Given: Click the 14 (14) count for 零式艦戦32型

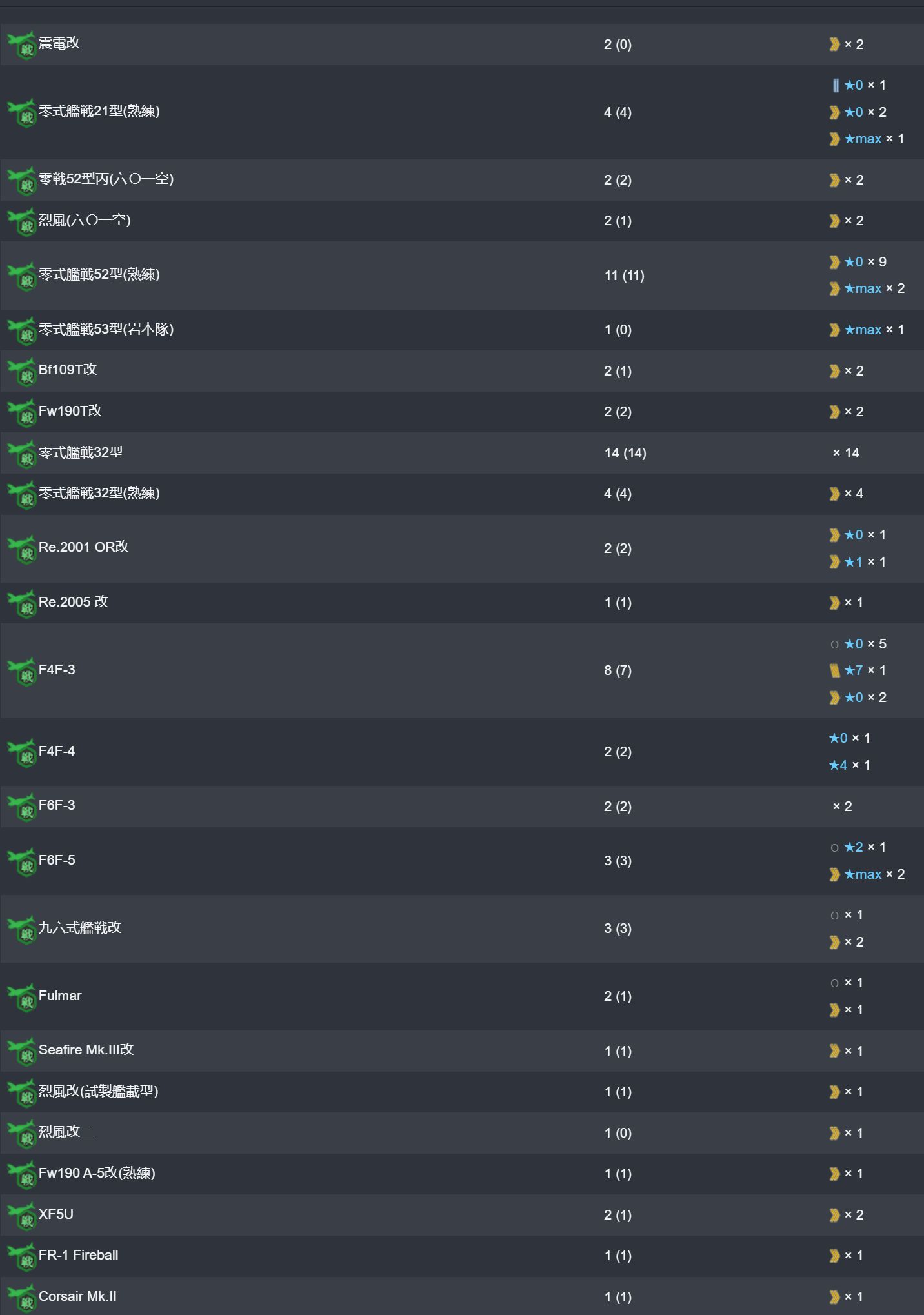Looking at the screenshot, I should 625,453.
